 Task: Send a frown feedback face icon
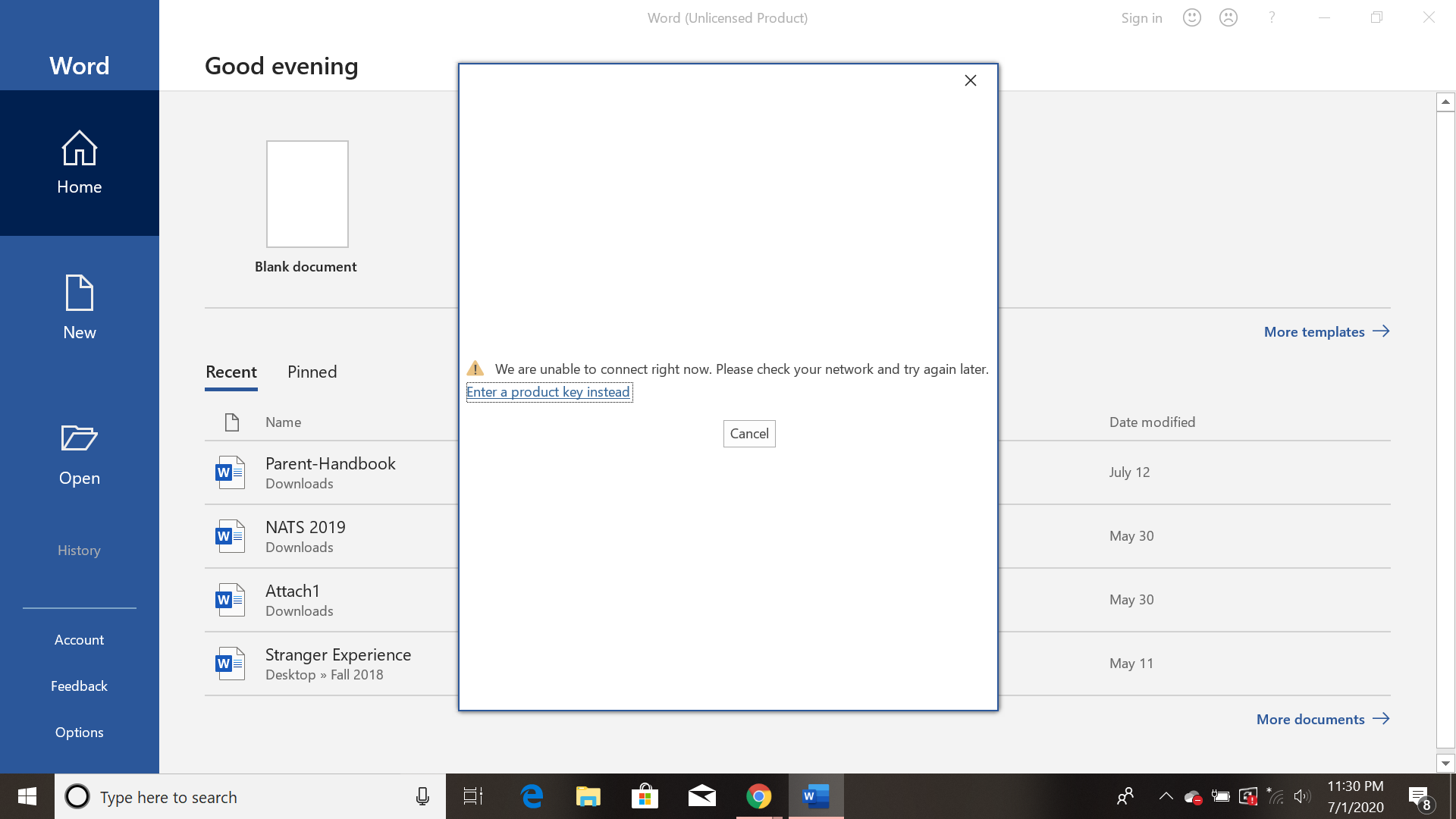[1228, 17]
